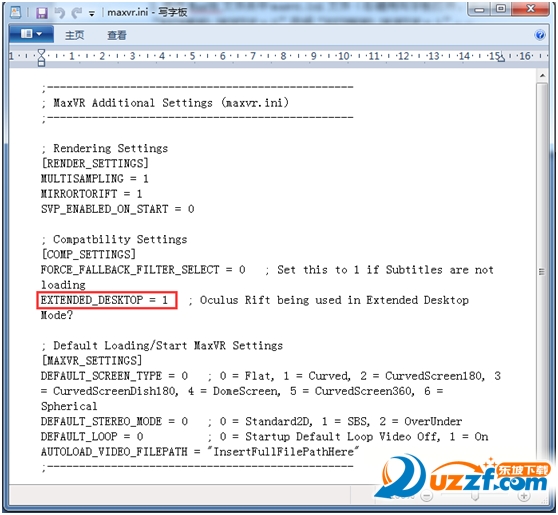Click the Redo arrow icon
This screenshot has width=558, height=515.
(76, 13)
